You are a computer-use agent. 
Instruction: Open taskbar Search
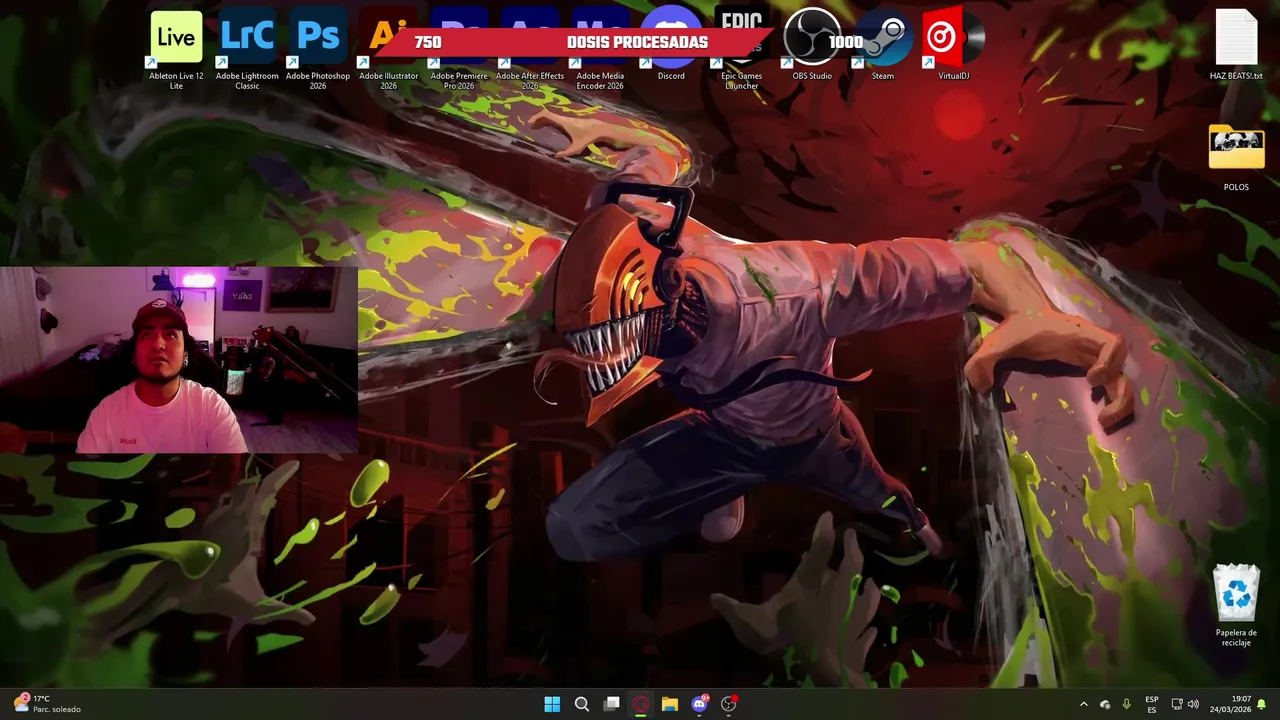point(581,704)
